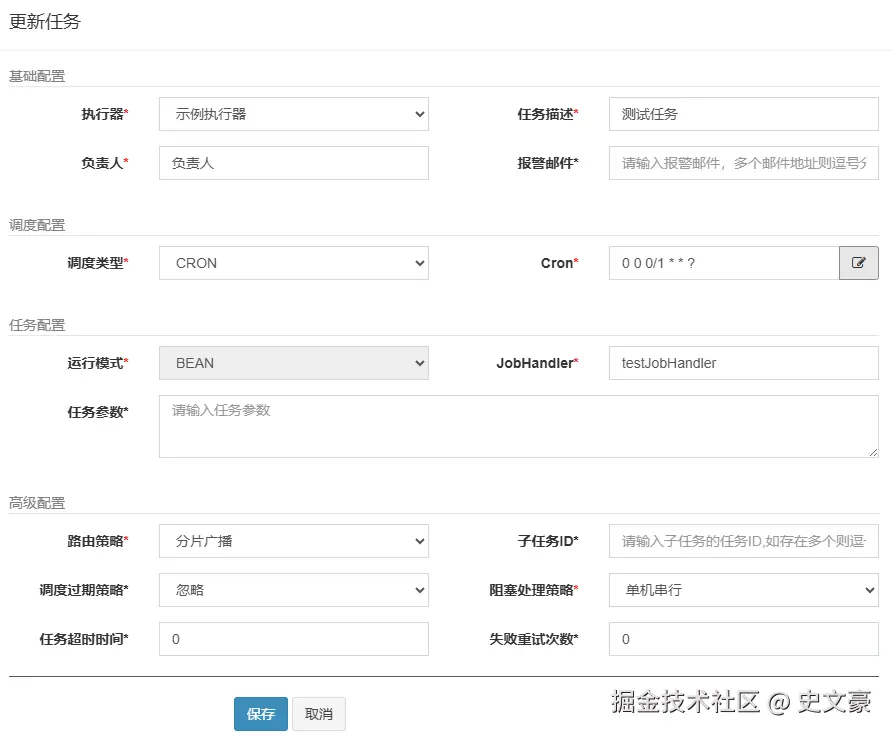
Task: Click the 任务超时时间 field label
Action: (84, 638)
